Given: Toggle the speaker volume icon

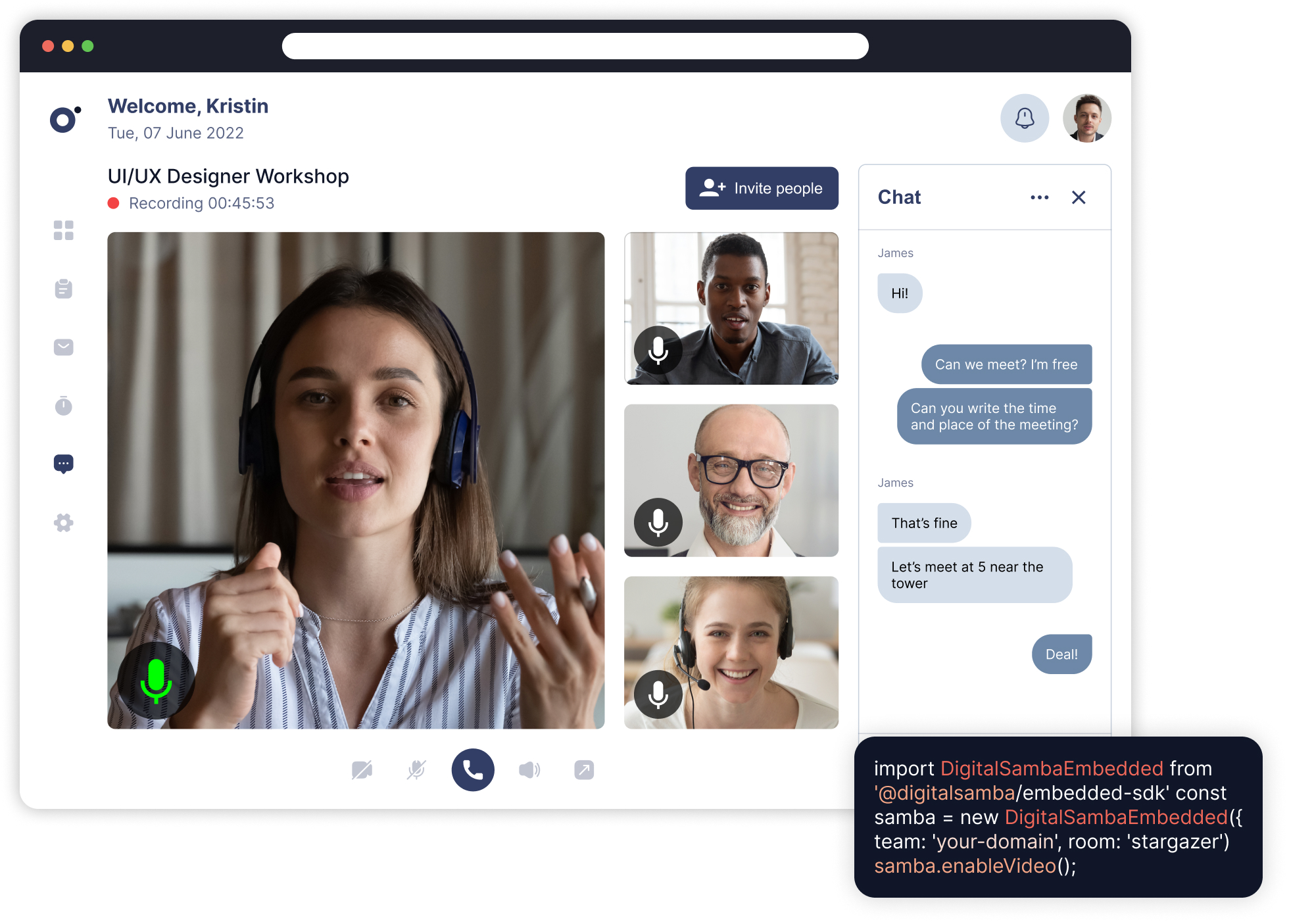Looking at the screenshot, I should [529, 769].
